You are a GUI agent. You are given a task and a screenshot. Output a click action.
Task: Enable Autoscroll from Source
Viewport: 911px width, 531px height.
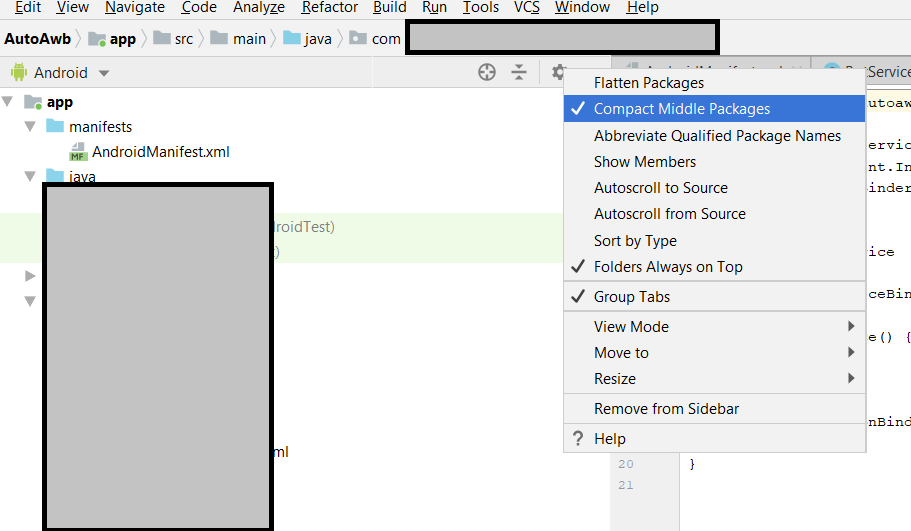[715, 214]
